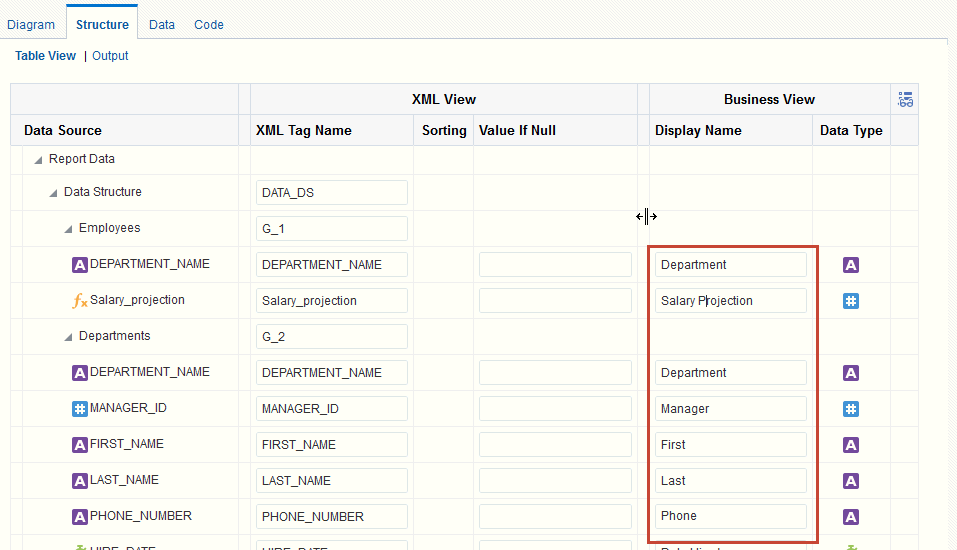
Task: Change data type icon for Phone row
Action: pos(851,517)
